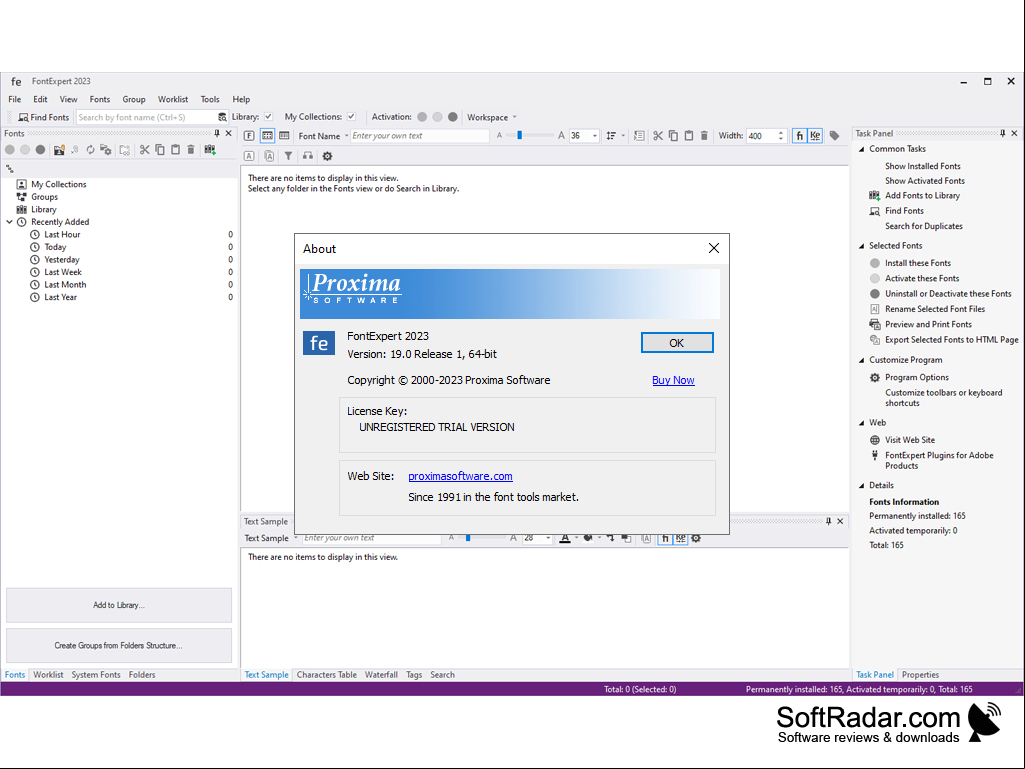
Task: Open the Font Name dropdown
Action: tap(324, 136)
